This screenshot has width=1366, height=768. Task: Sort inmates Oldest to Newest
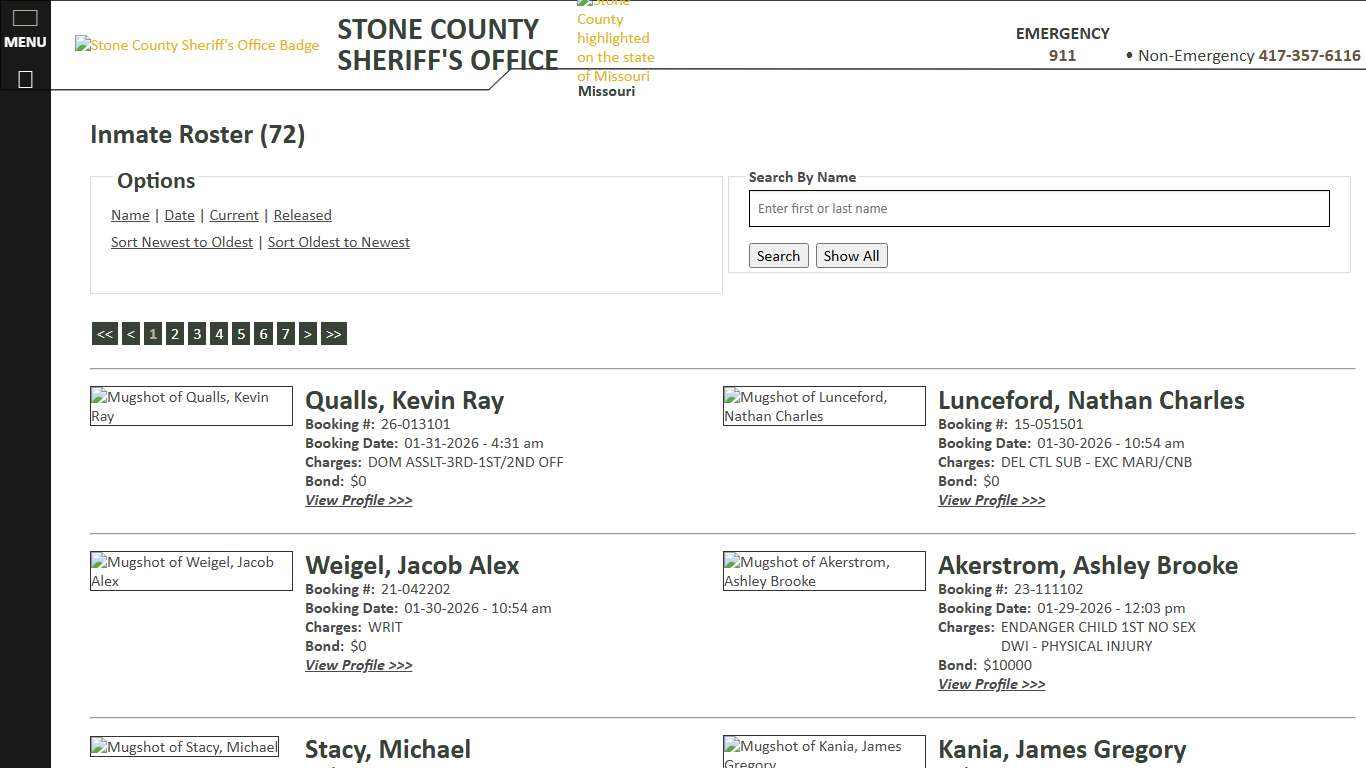338,241
